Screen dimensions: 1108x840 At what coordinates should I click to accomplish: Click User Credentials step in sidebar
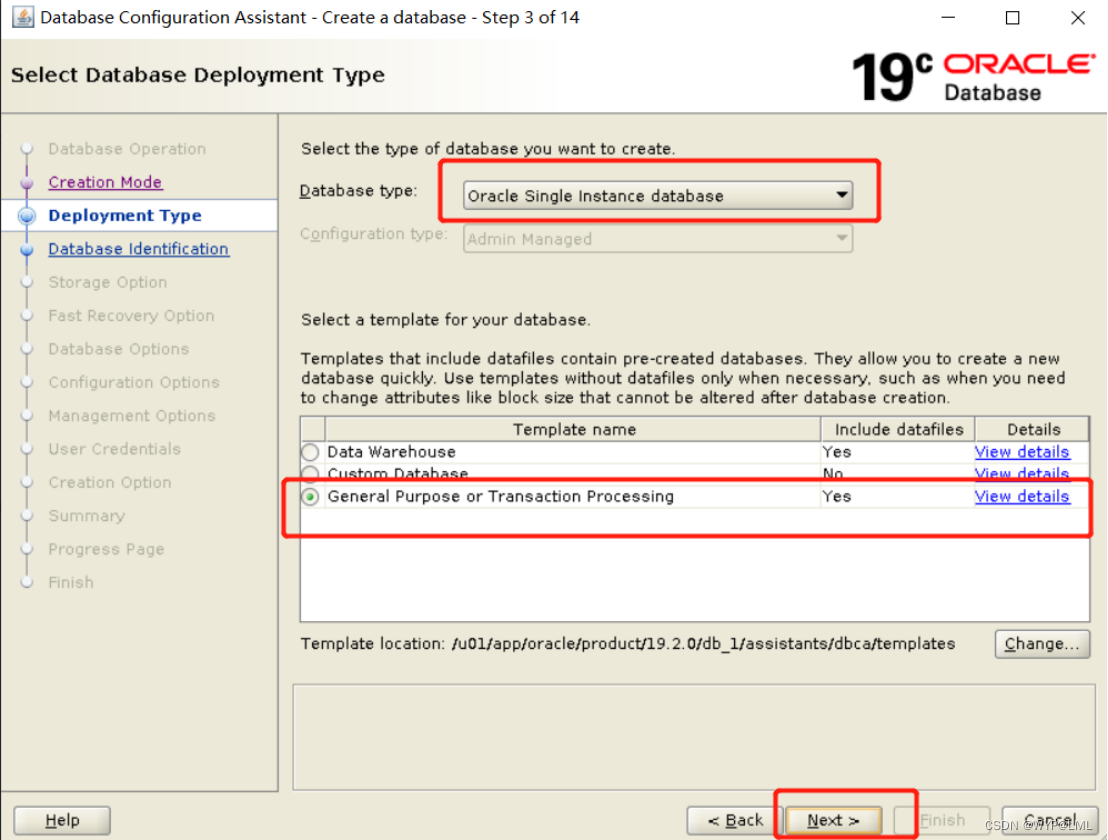[114, 449]
